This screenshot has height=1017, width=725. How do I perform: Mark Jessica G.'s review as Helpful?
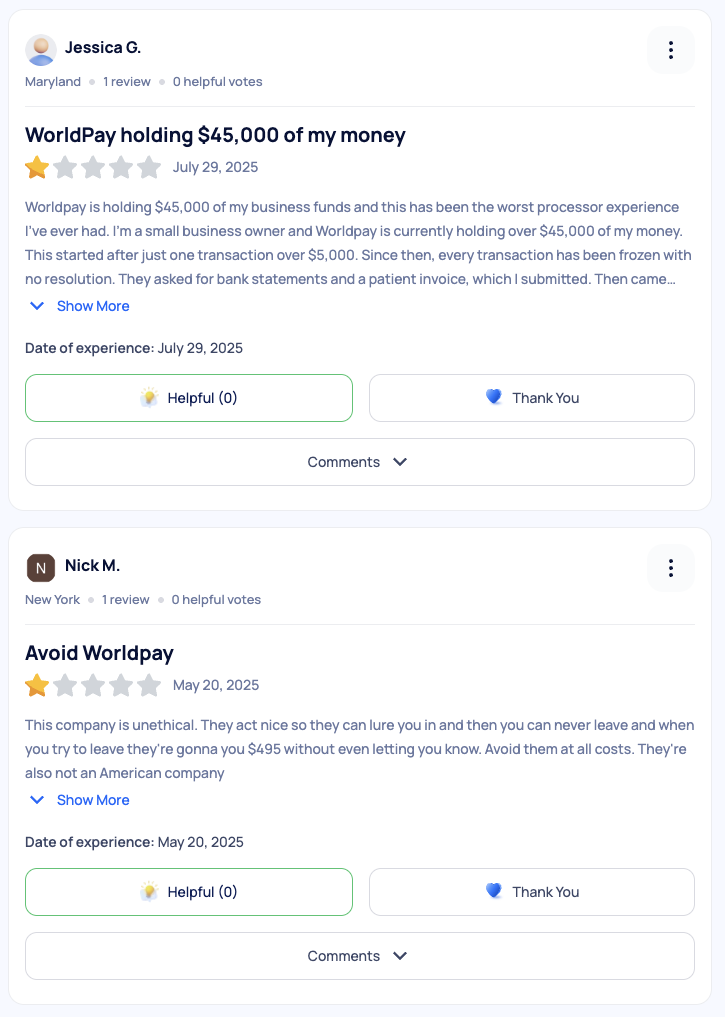click(189, 398)
